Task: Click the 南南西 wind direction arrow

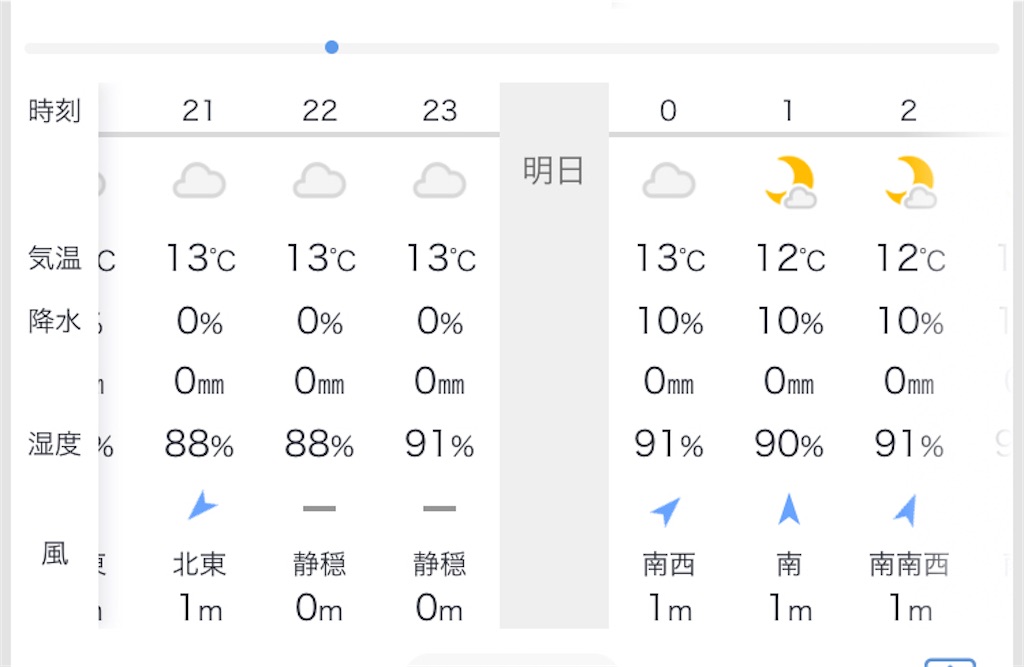Action: (906, 510)
